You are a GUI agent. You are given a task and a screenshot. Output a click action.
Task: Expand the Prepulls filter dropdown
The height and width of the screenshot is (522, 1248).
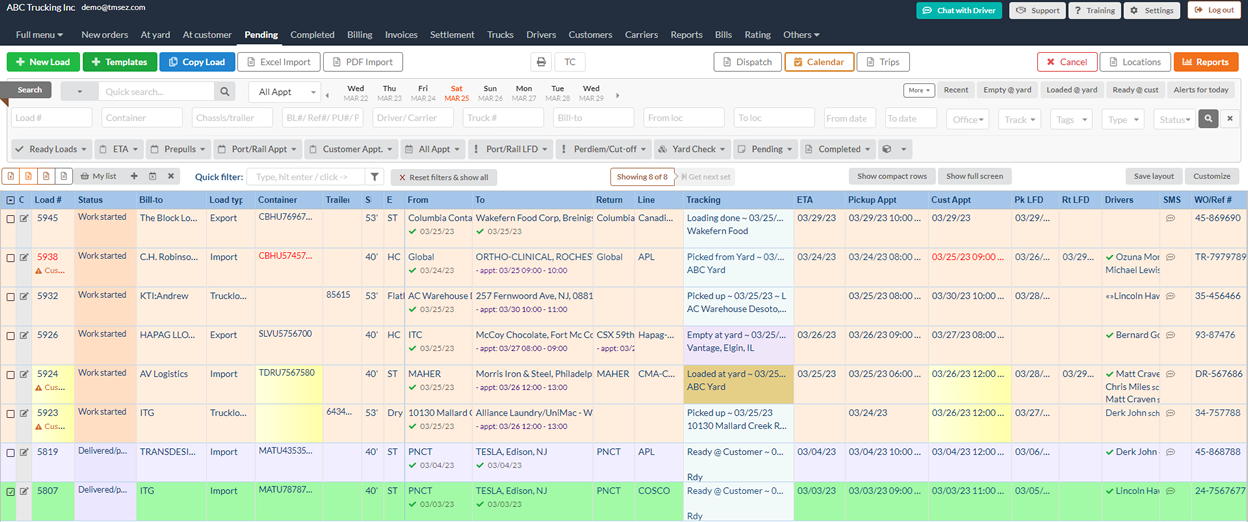coord(178,149)
